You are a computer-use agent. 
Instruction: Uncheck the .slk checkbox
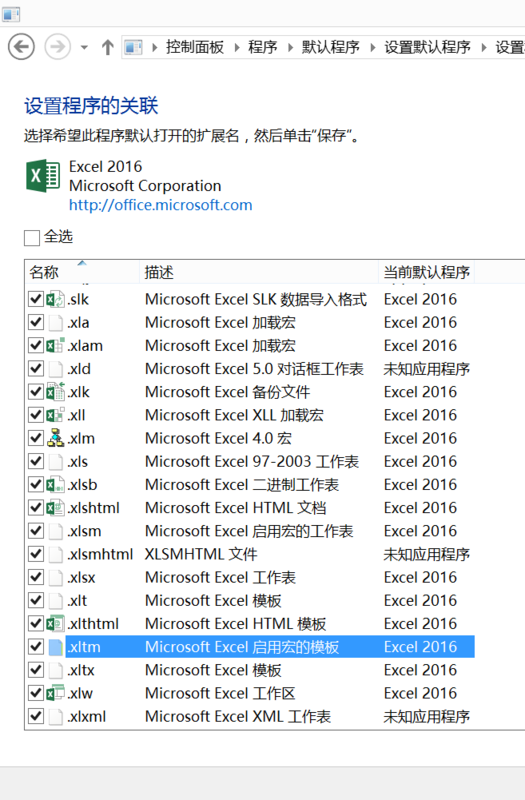pyautogui.click(x=36, y=299)
